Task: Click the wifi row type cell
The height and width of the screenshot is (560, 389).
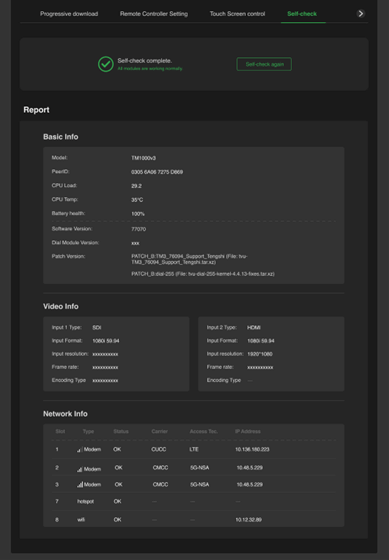Action: point(81,520)
